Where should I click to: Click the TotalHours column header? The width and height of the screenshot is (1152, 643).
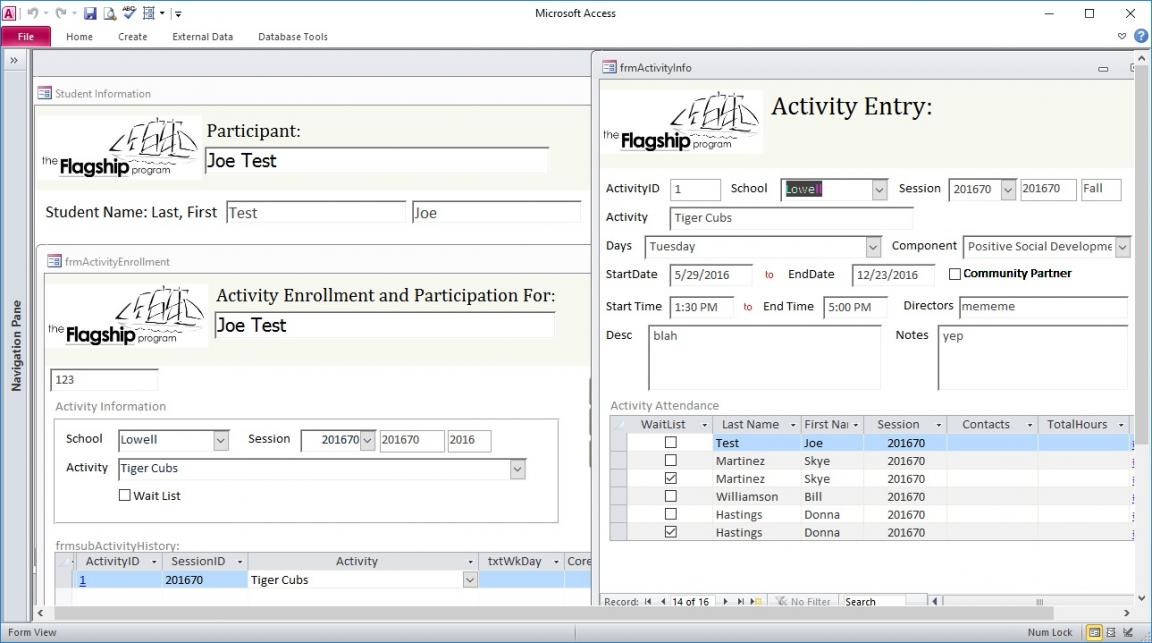click(x=1085, y=425)
